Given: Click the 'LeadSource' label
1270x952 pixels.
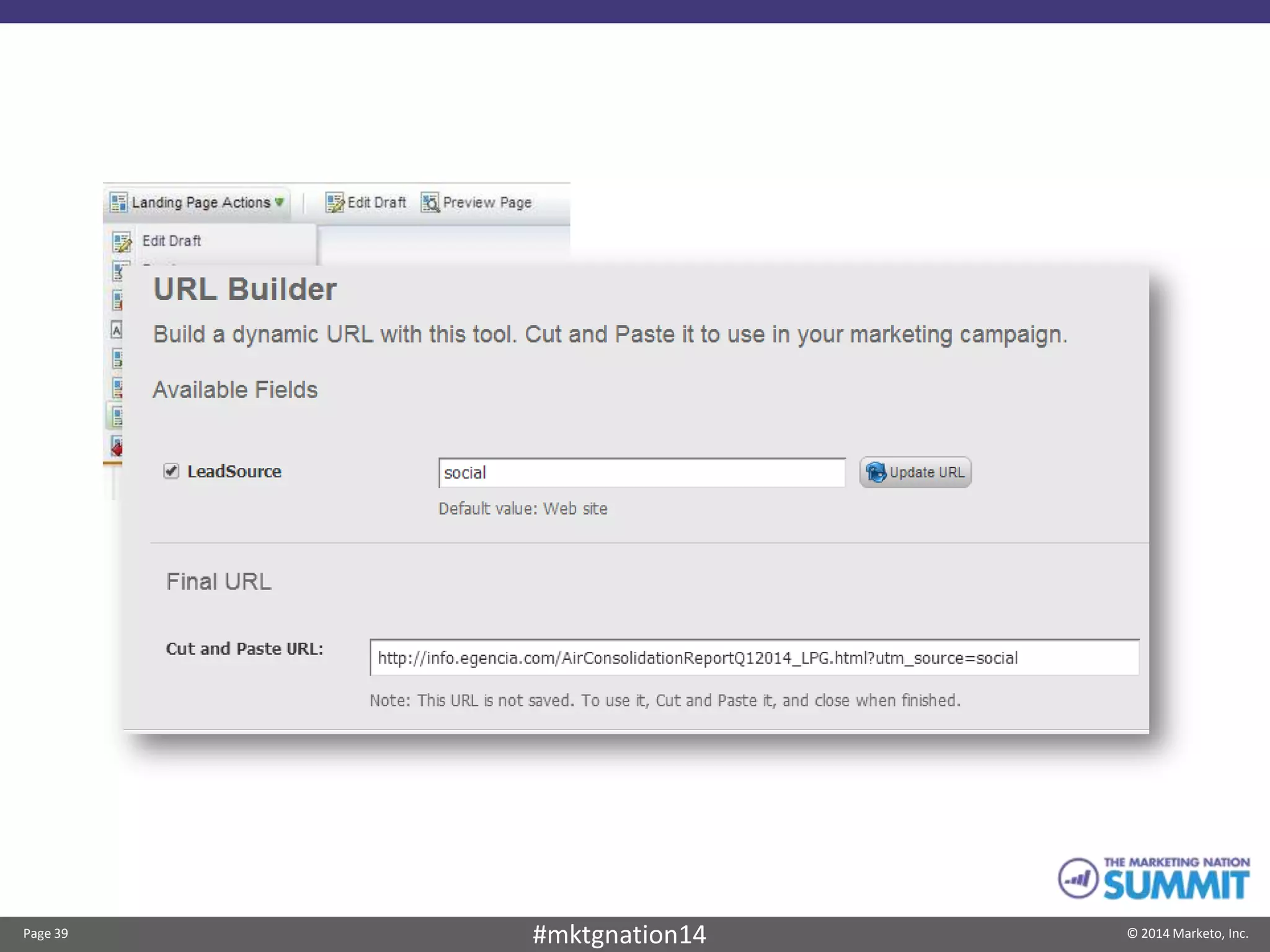Looking at the screenshot, I should [234, 472].
